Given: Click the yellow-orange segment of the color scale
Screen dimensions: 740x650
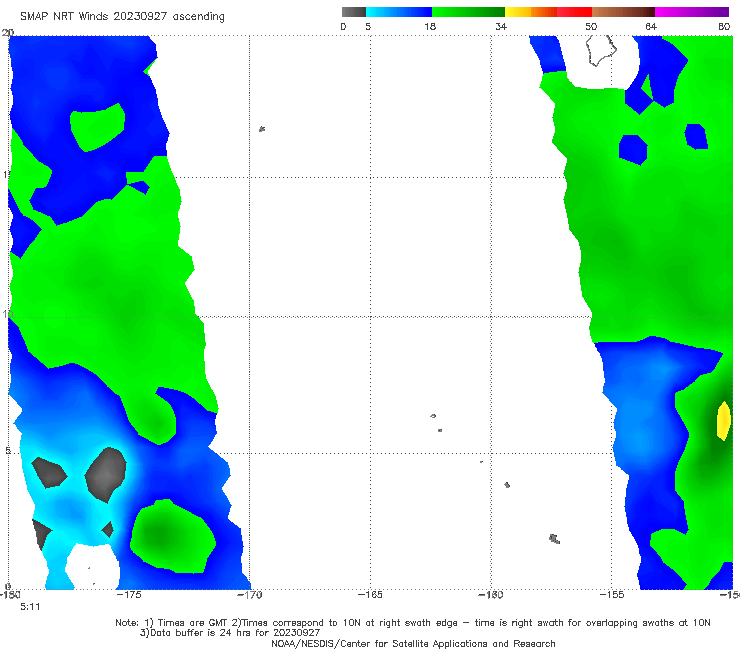Looking at the screenshot, I should tap(531, 12).
